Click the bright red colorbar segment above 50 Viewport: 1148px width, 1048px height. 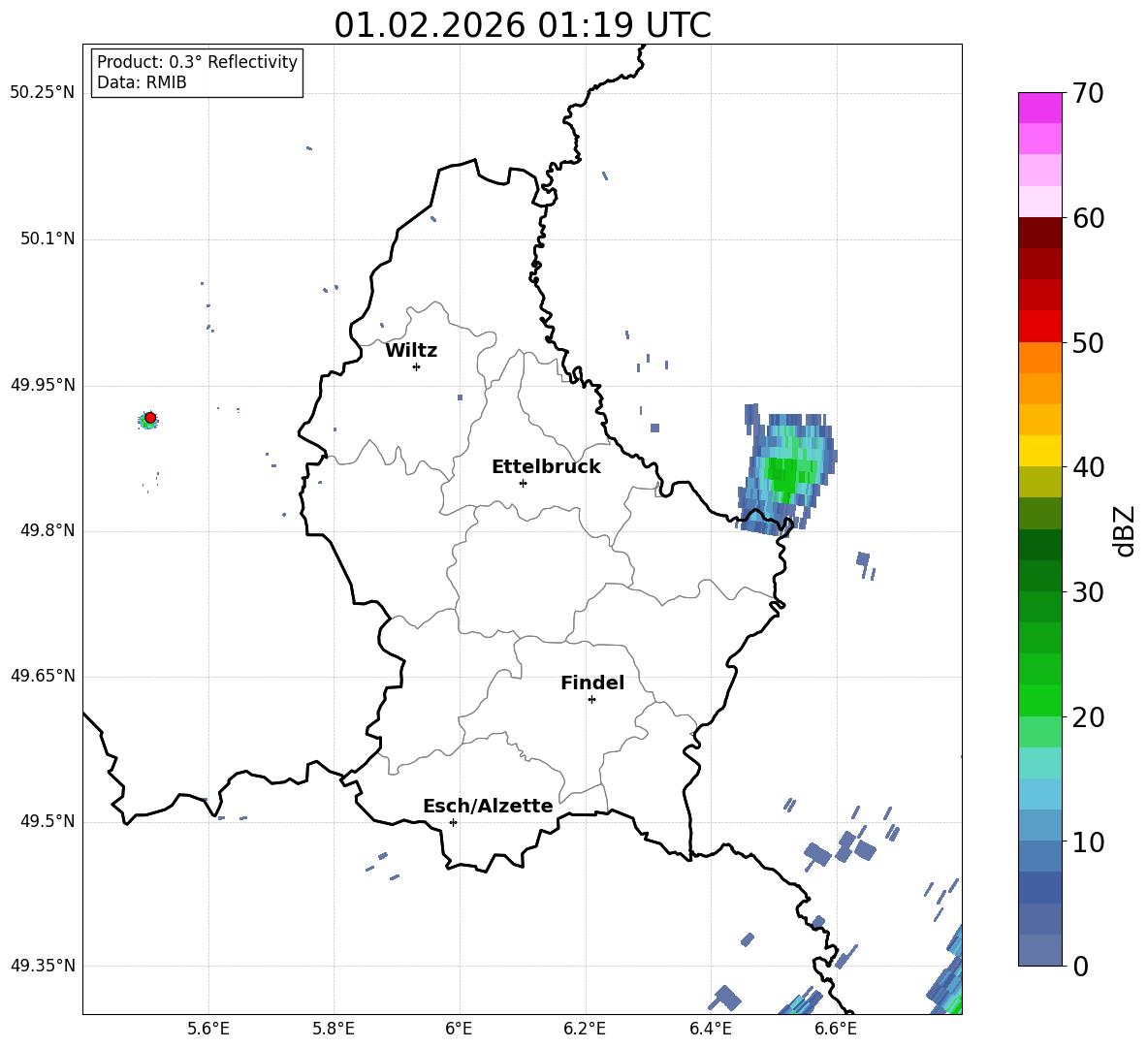tap(1039, 327)
